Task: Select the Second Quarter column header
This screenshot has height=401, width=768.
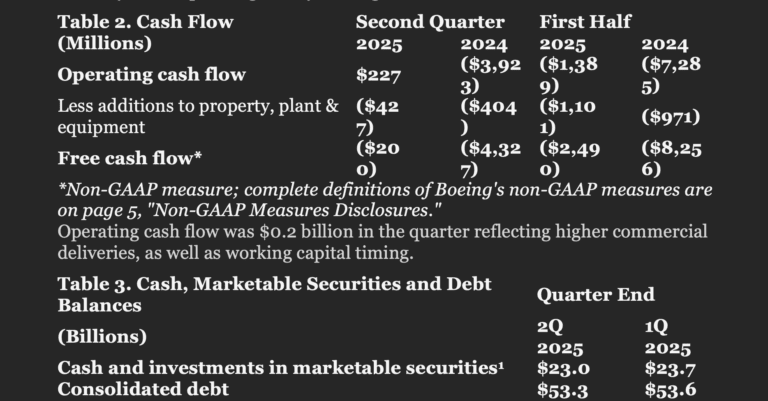Action: 430,22
